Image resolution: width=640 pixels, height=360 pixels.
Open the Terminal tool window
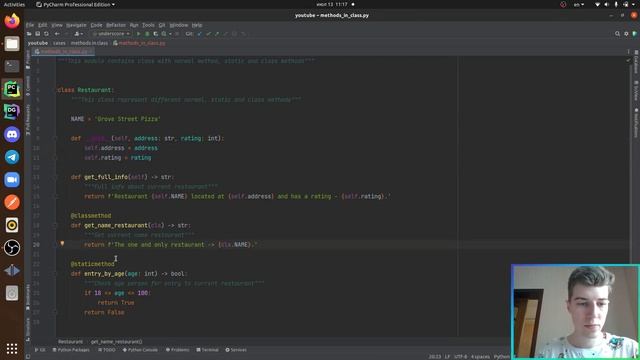pos(208,350)
